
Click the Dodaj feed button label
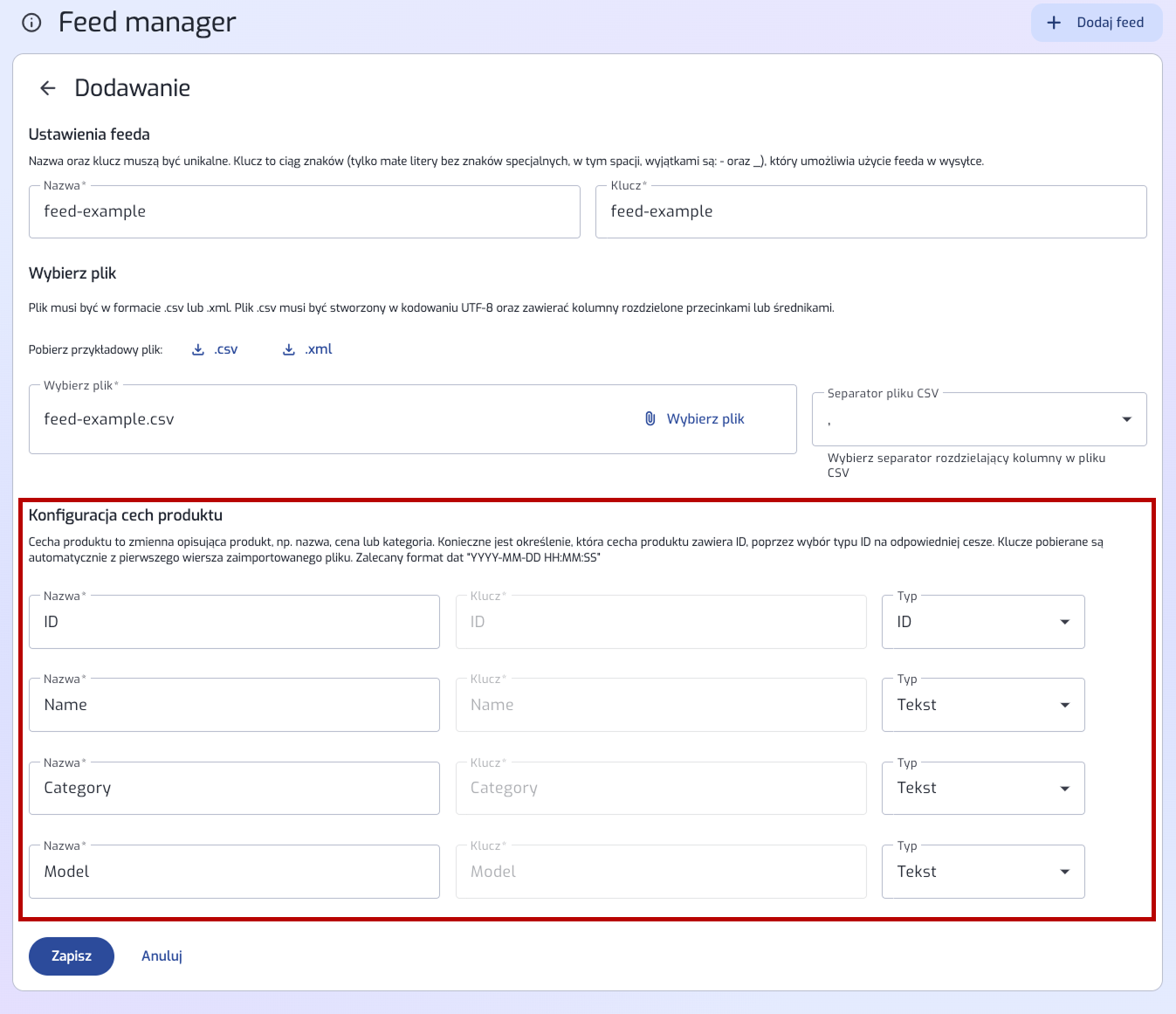click(x=1110, y=23)
